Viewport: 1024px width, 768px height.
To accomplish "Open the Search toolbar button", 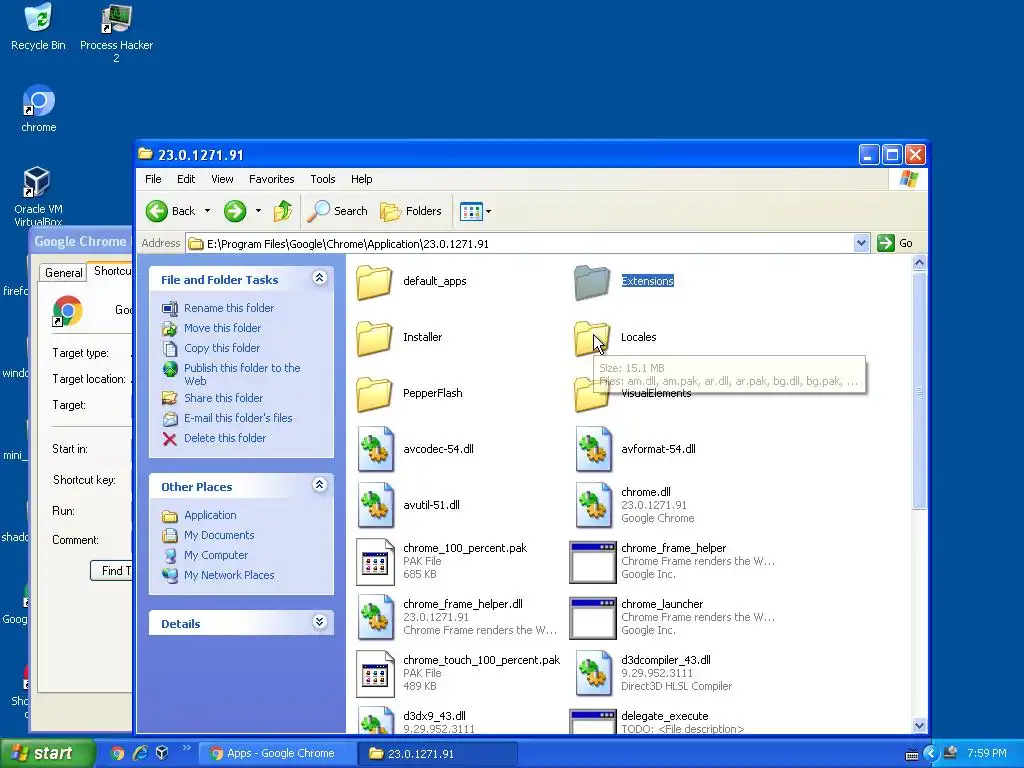I will (x=338, y=211).
